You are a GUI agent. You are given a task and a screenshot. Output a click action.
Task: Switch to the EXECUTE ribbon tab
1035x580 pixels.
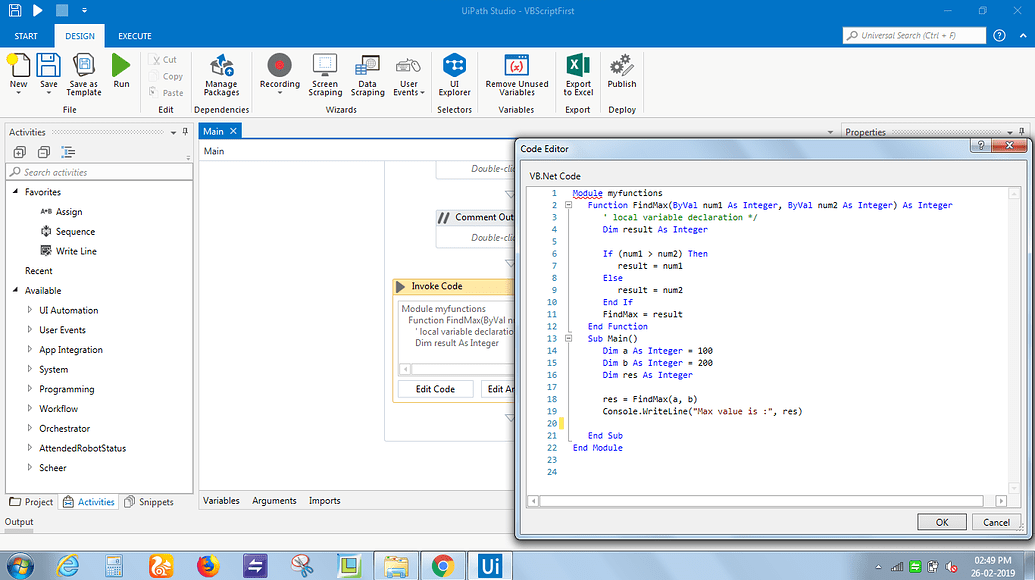[x=135, y=36]
